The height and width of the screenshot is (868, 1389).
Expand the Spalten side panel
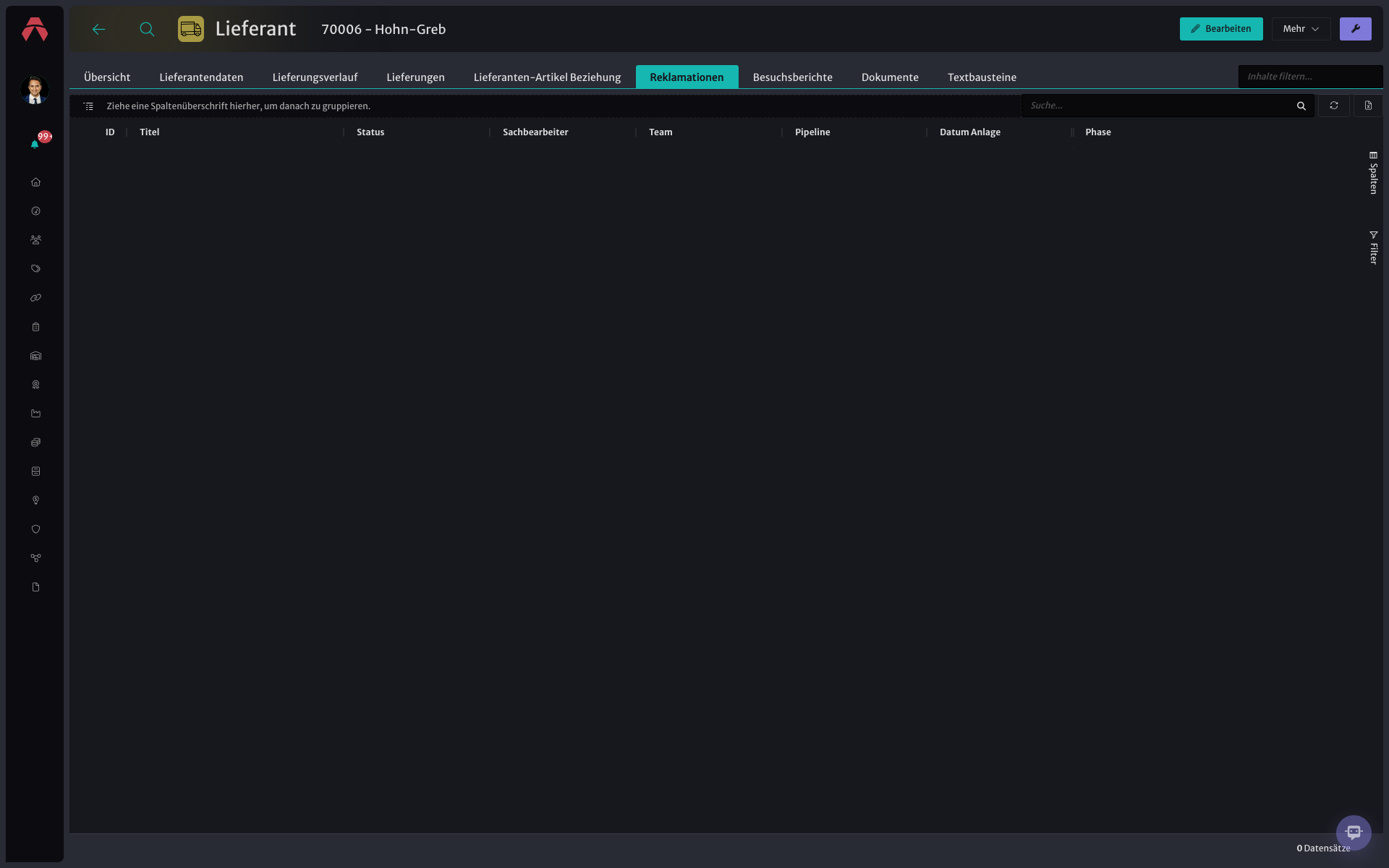[1373, 173]
